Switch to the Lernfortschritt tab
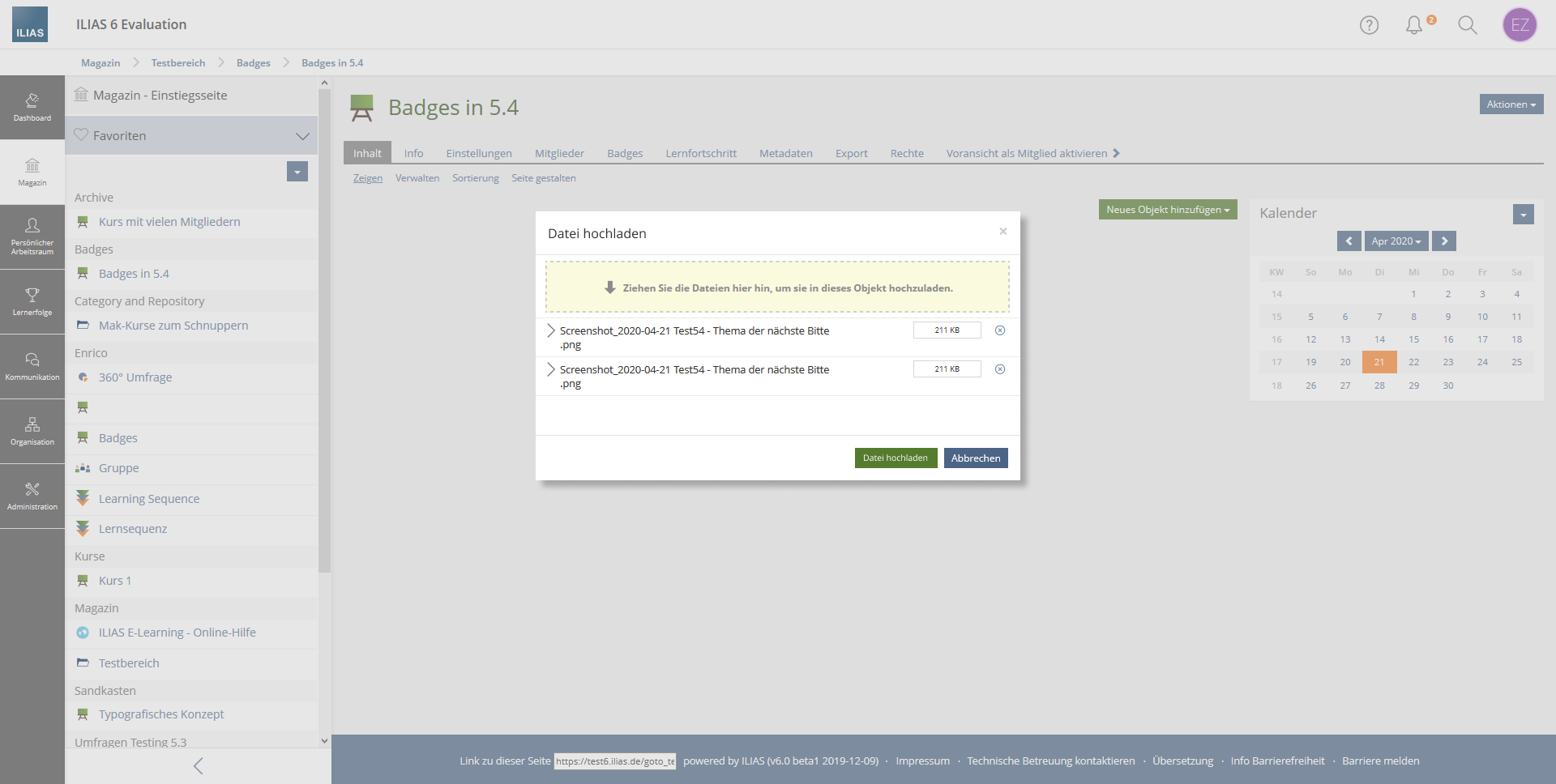This screenshot has height=784, width=1556. pos(701,153)
